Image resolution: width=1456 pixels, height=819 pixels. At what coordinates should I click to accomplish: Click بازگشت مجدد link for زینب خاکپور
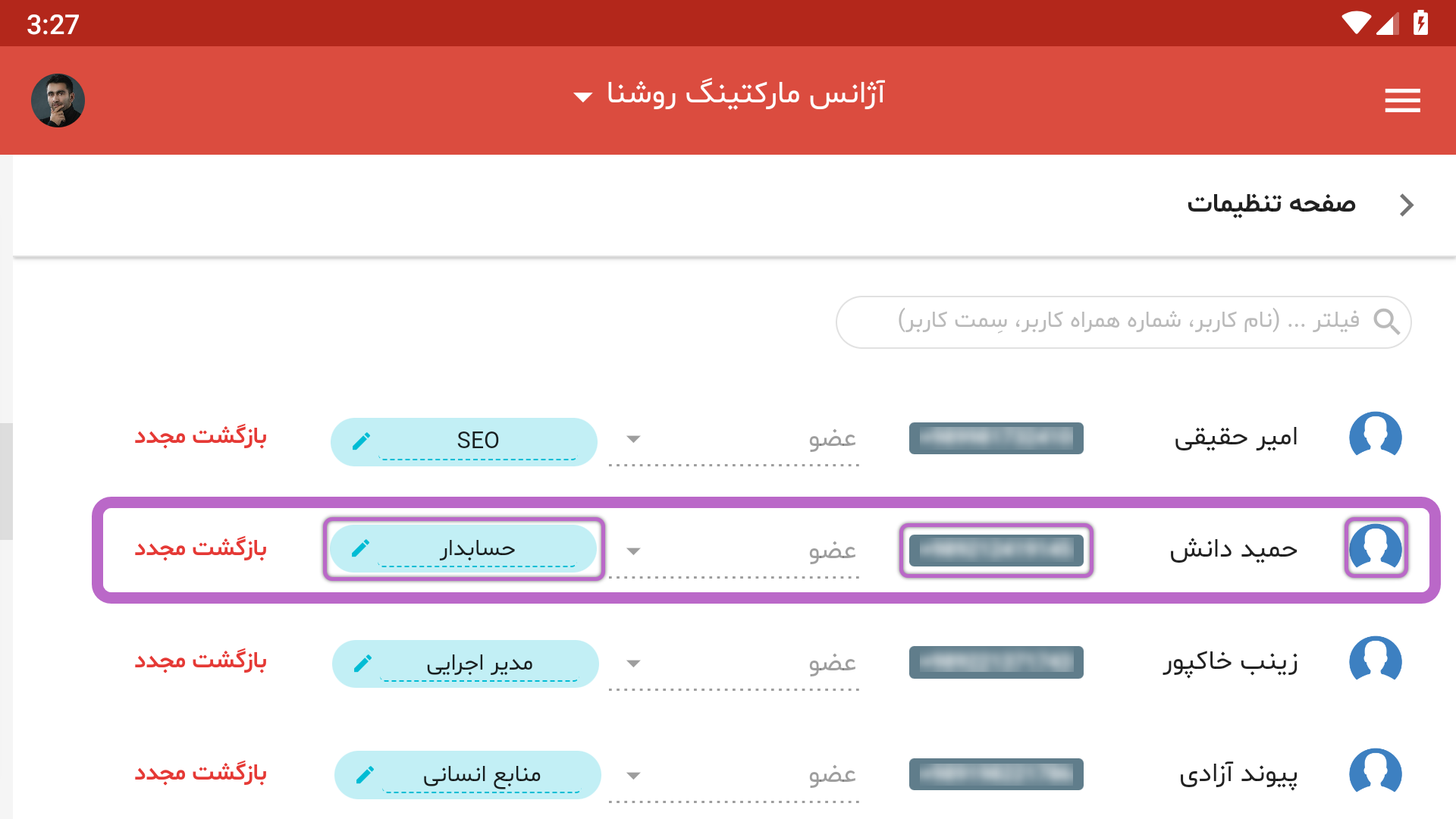[201, 661]
